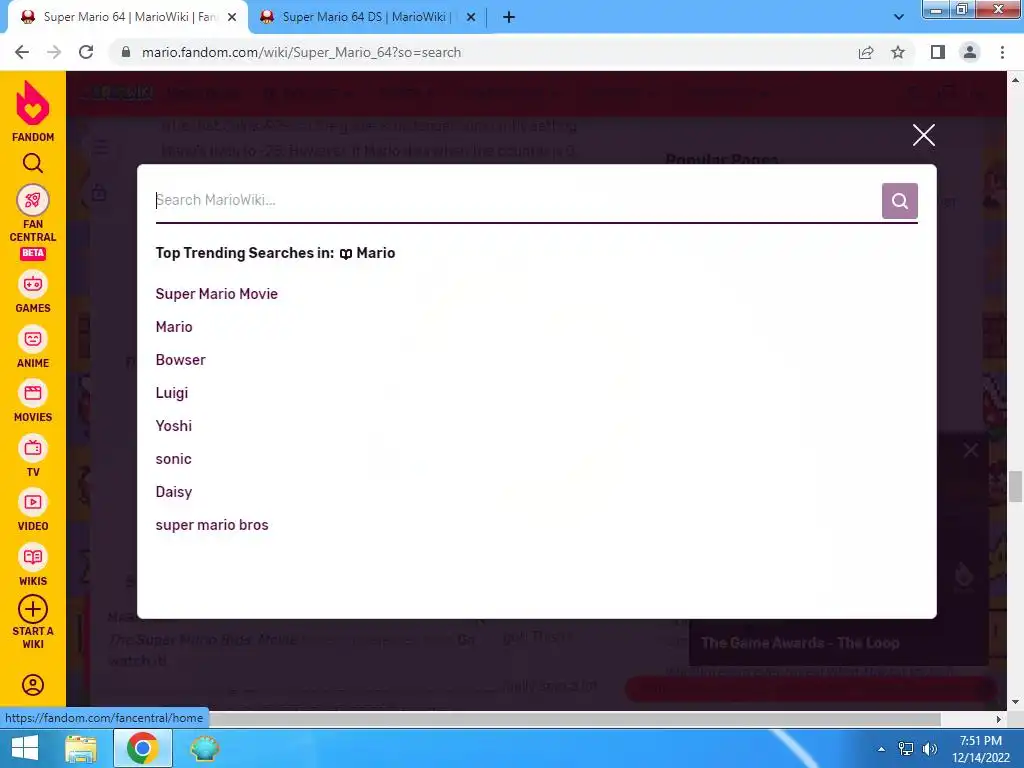Open the Anime section icon
The height and width of the screenshot is (768, 1024).
click(x=33, y=339)
